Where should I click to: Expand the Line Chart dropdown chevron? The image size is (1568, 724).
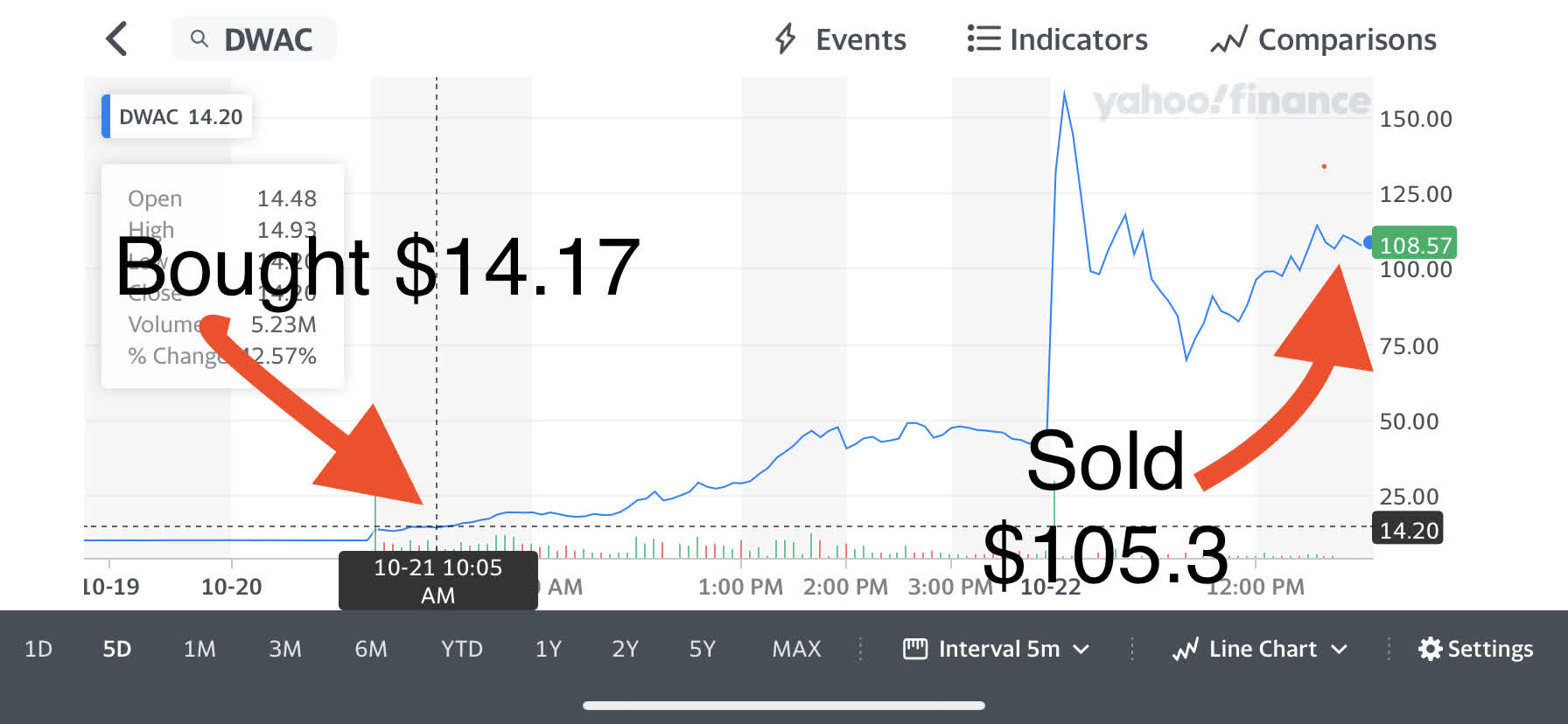point(1339,649)
